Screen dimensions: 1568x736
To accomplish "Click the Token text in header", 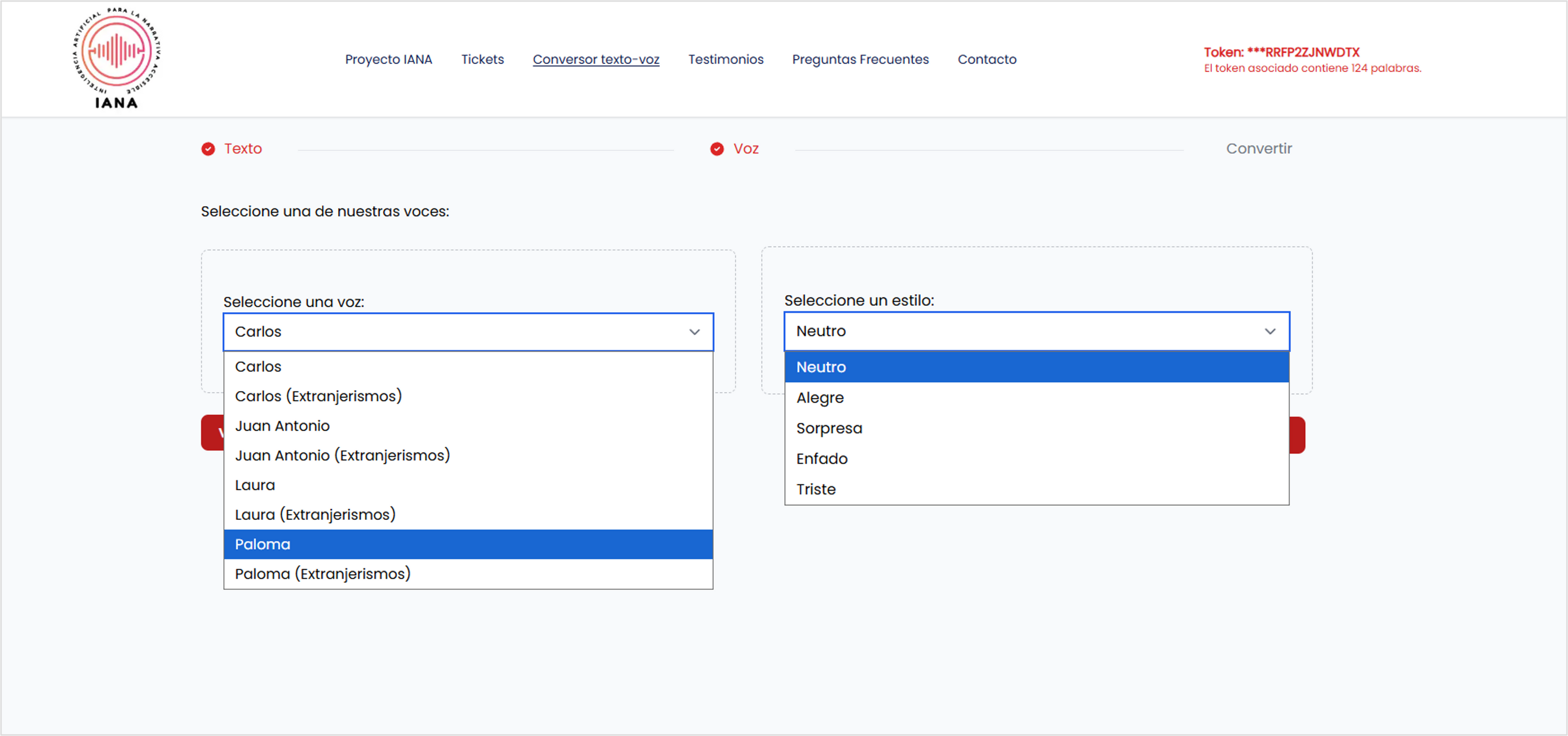I will [1281, 52].
